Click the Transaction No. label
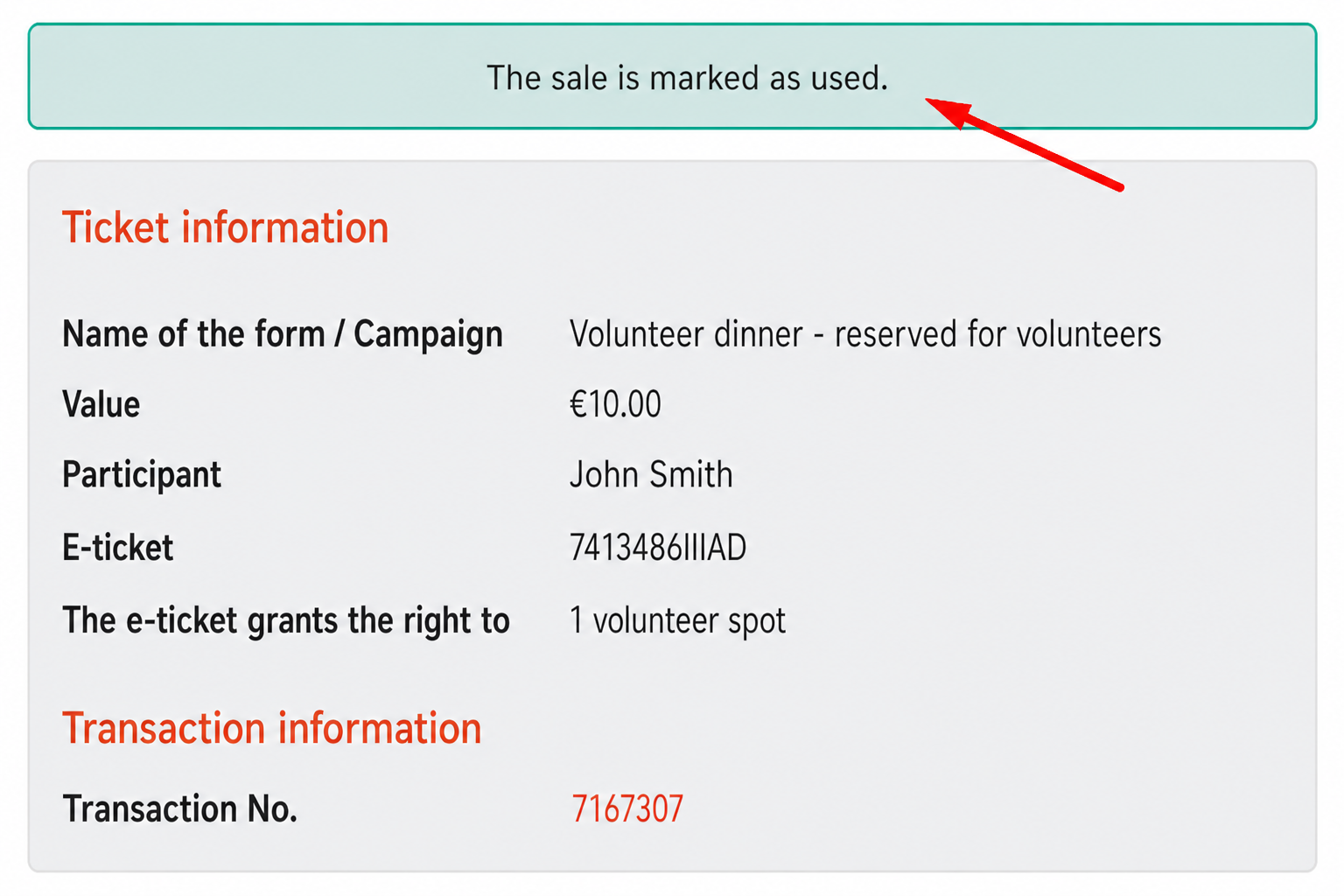The height and width of the screenshot is (896, 1344). pos(179,808)
